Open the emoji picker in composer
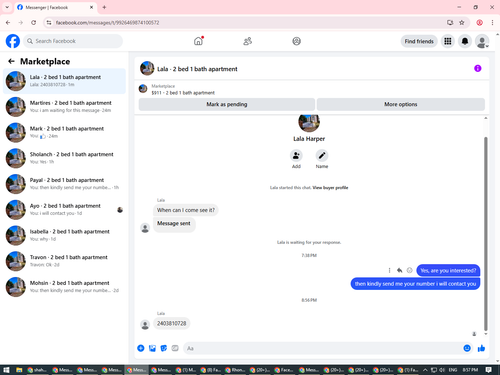 [x=467, y=348]
